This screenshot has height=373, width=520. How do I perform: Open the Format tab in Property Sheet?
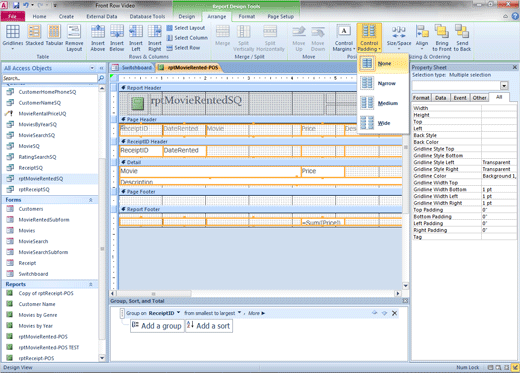pyautogui.click(x=421, y=98)
